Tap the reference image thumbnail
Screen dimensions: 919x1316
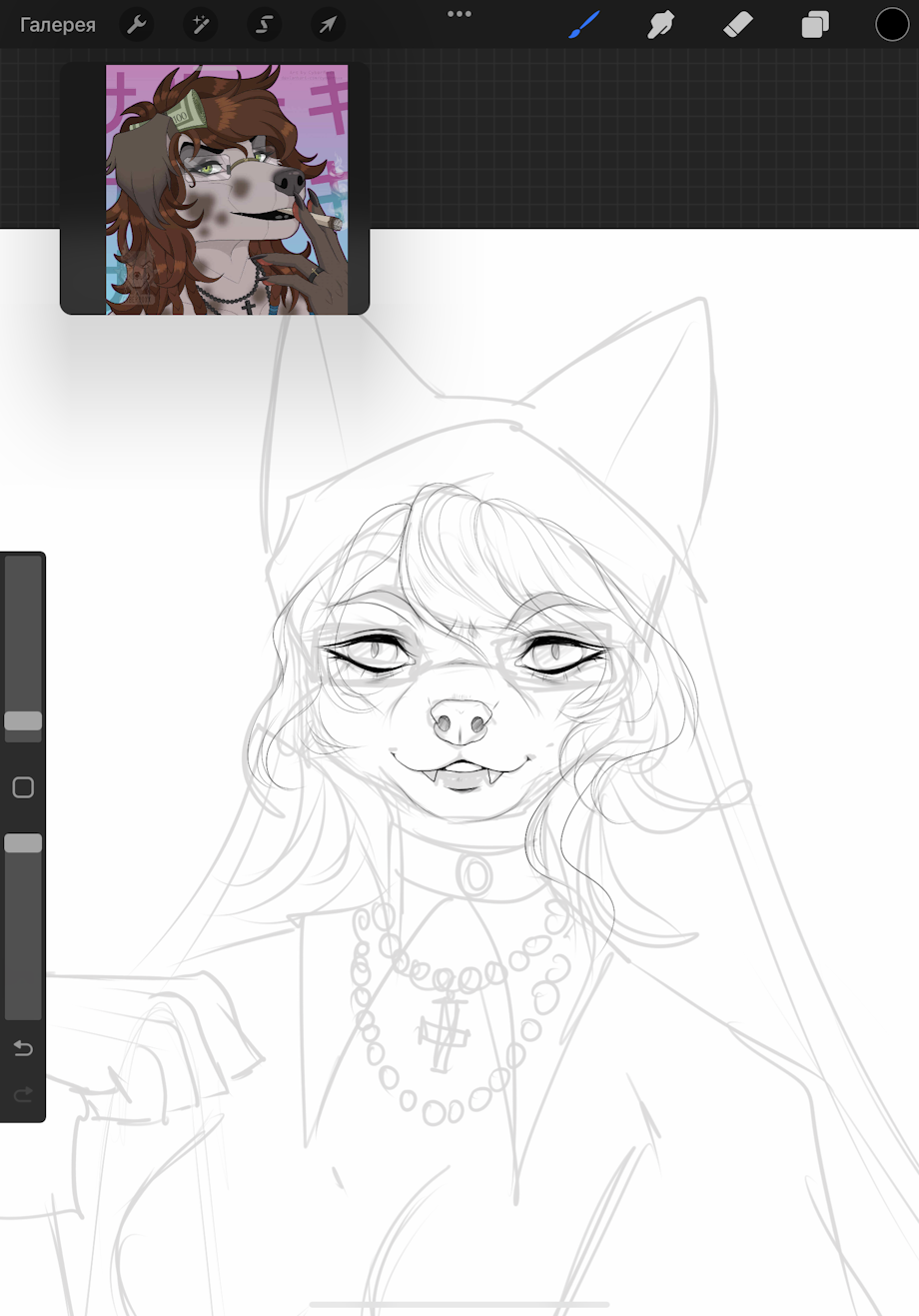(227, 190)
